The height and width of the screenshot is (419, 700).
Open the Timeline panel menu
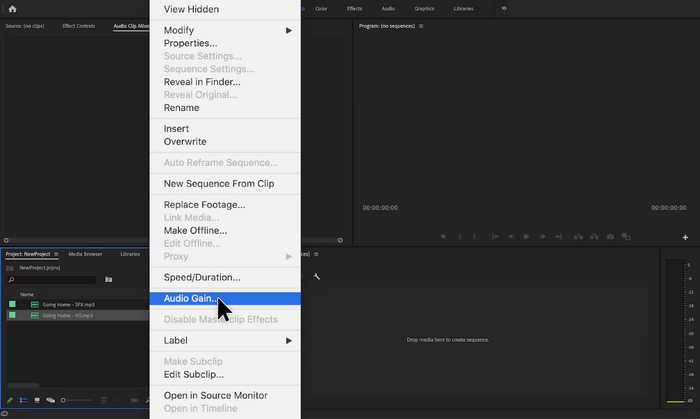(x=316, y=254)
